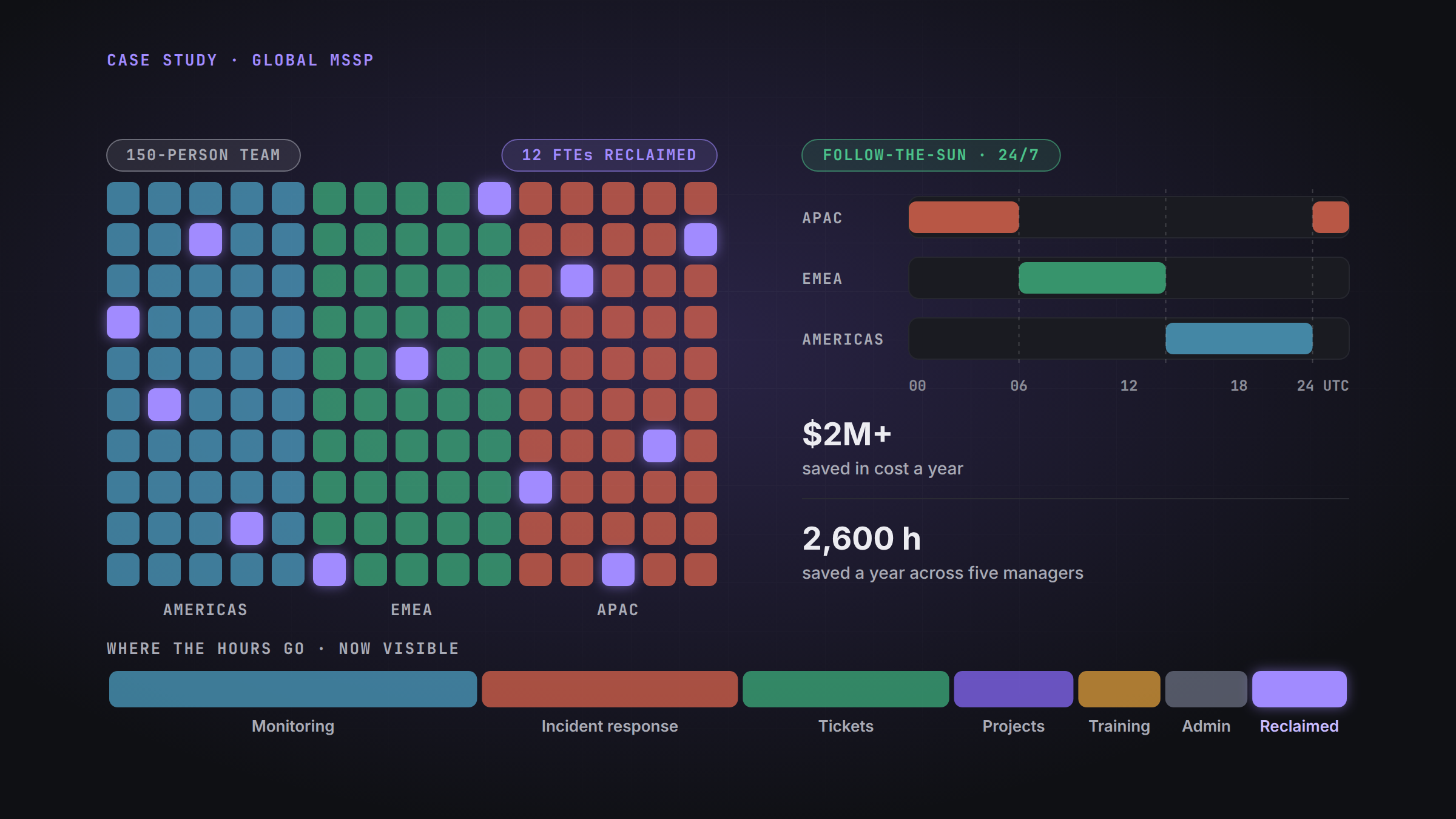Viewport: 1456px width, 819px height.
Task: Click 'saved in cost a year' caption
Action: point(883,469)
